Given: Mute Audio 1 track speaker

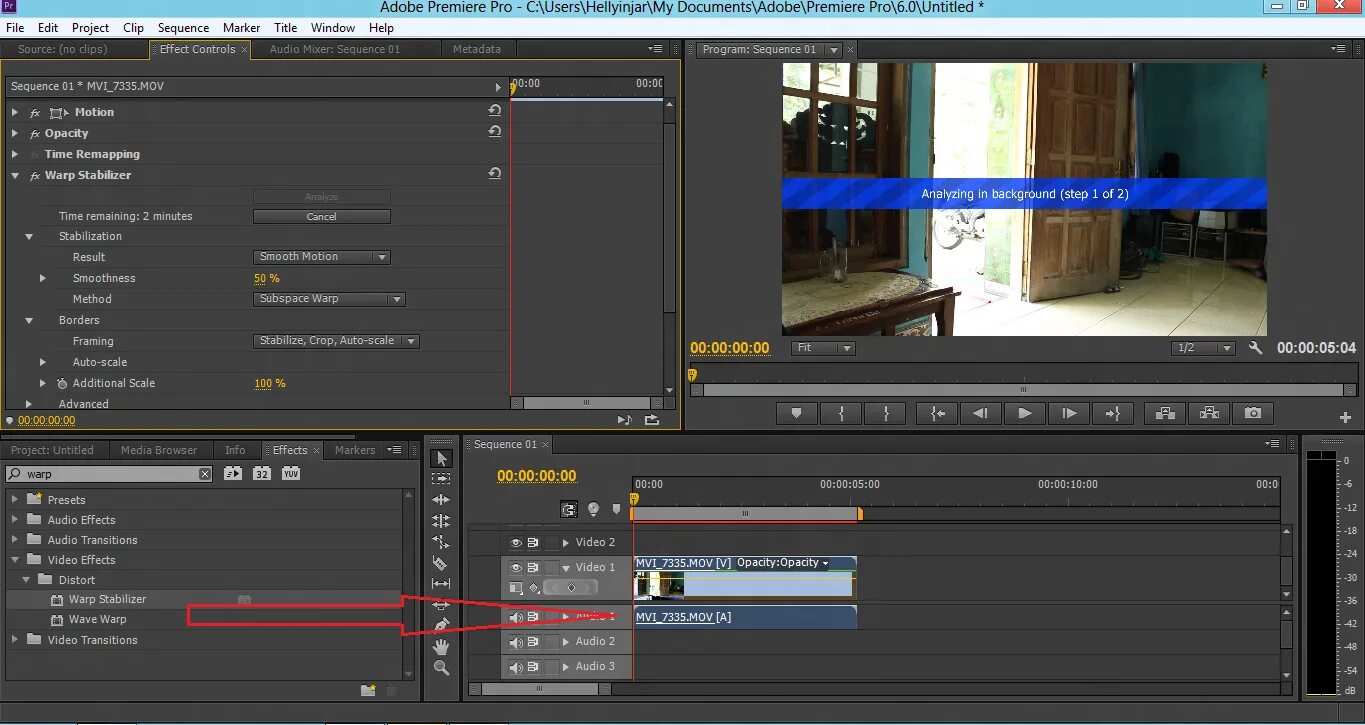Looking at the screenshot, I should [516, 617].
